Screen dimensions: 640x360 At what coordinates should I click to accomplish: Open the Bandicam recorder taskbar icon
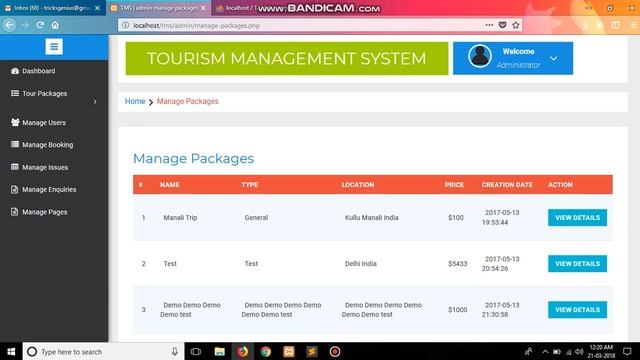(335, 351)
